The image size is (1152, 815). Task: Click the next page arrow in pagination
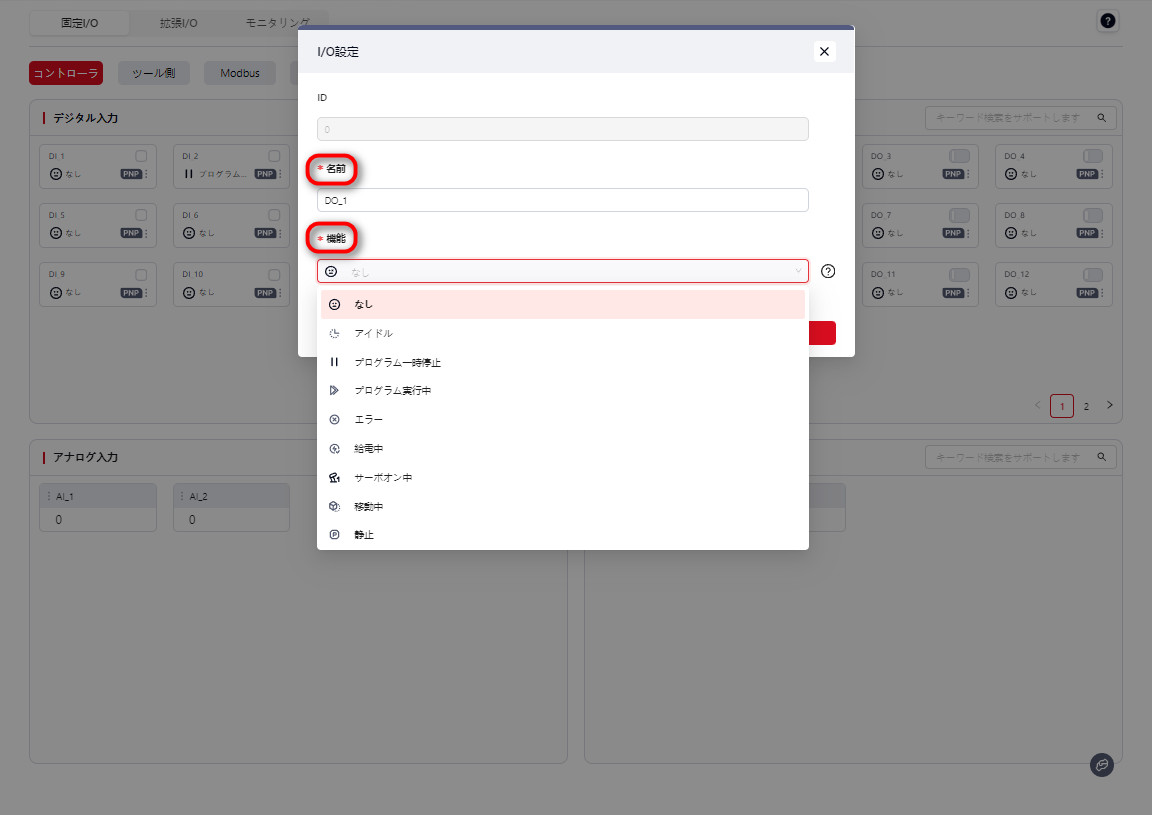(x=1109, y=405)
